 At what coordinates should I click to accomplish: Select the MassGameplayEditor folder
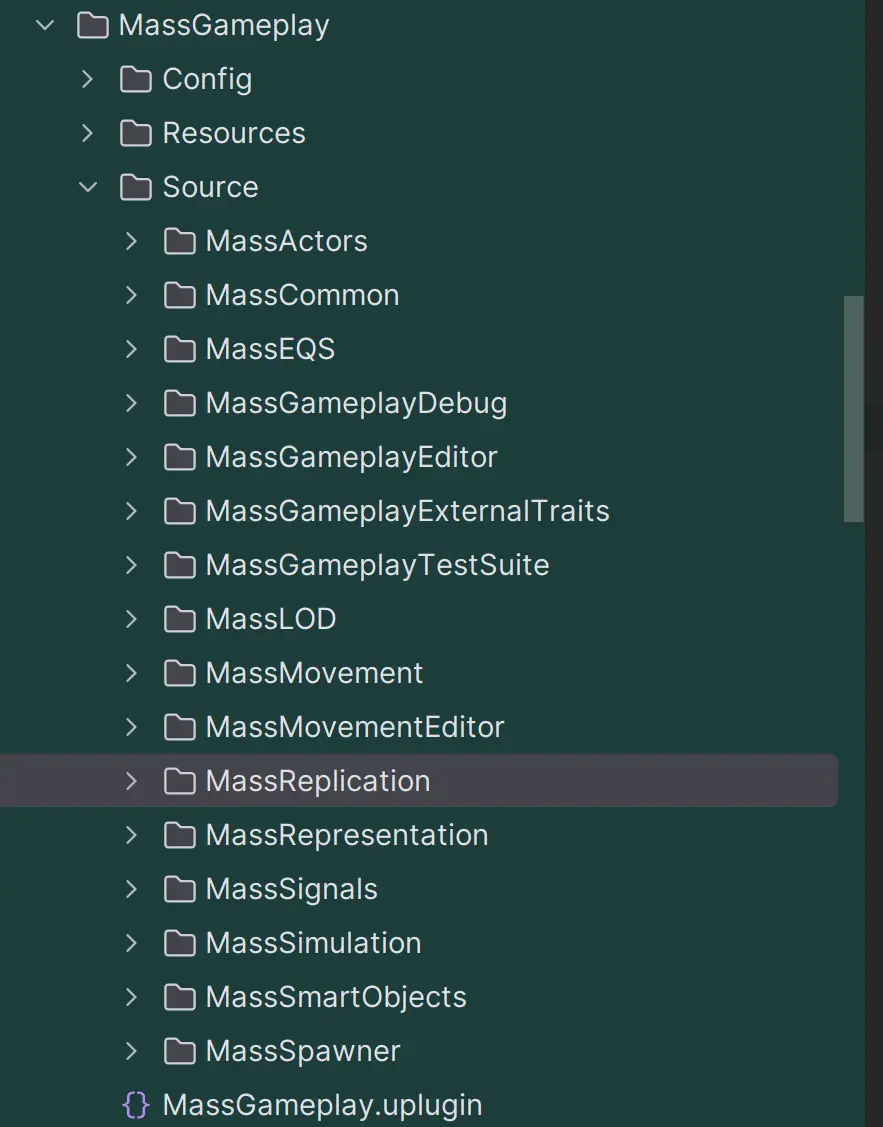point(351,457)
